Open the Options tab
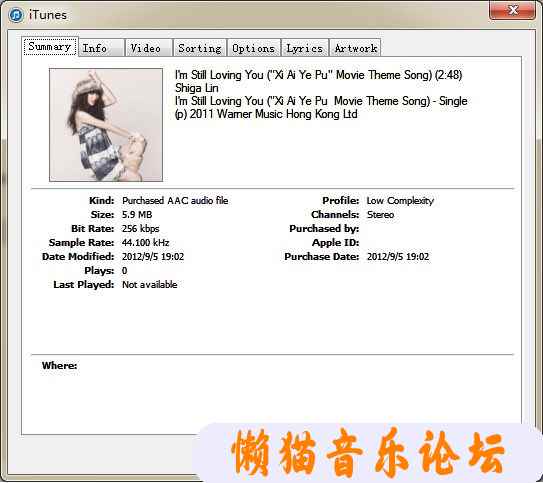The image size is (543, 483). point(253,48)
